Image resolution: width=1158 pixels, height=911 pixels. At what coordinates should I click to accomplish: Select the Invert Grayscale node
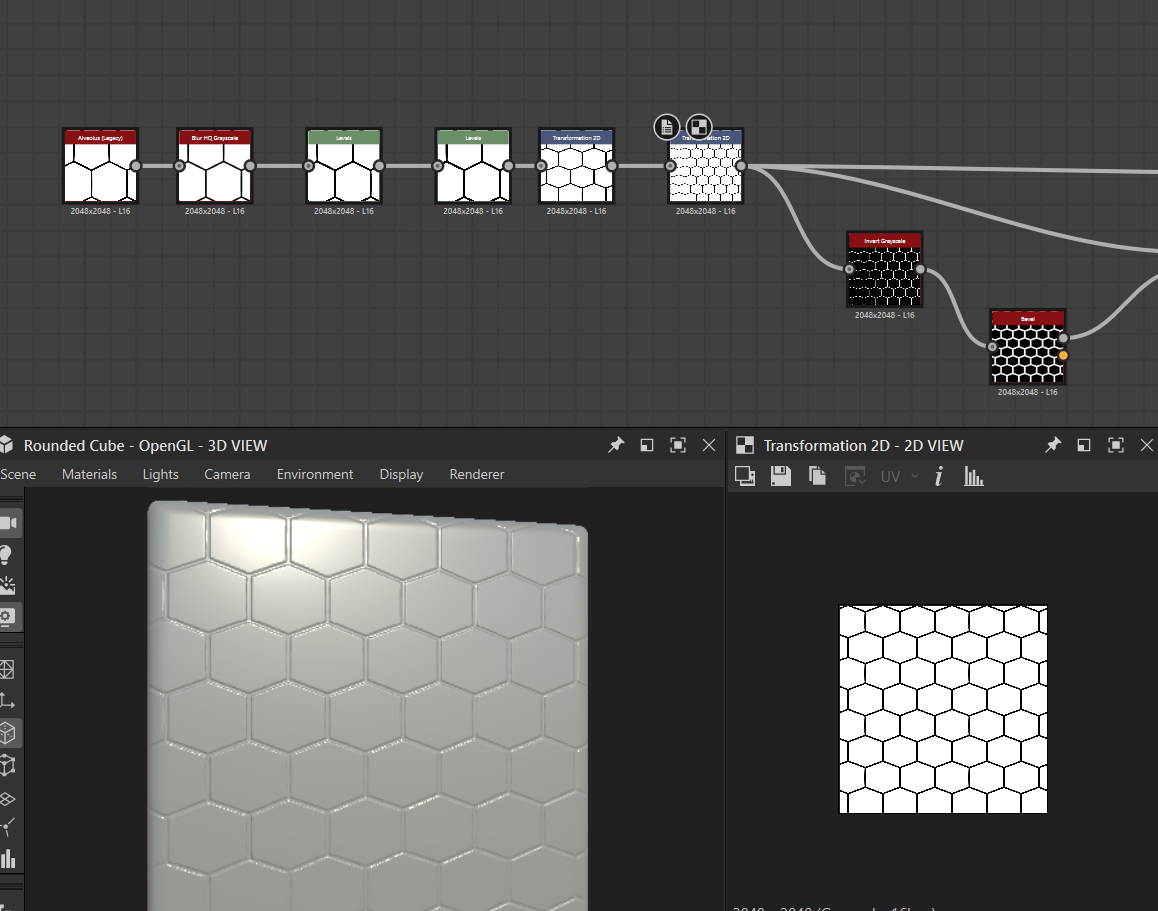click(885, 269)
